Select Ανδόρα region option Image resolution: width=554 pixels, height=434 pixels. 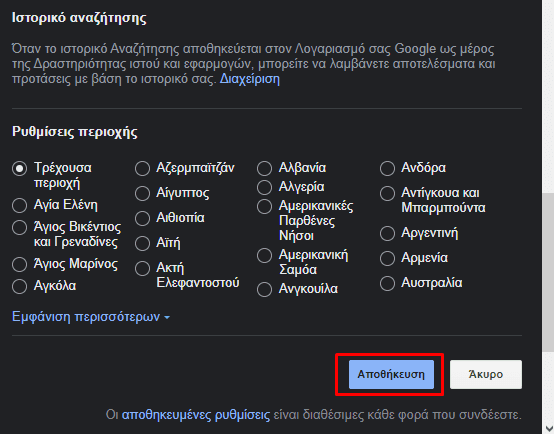(x=387, y=169)
